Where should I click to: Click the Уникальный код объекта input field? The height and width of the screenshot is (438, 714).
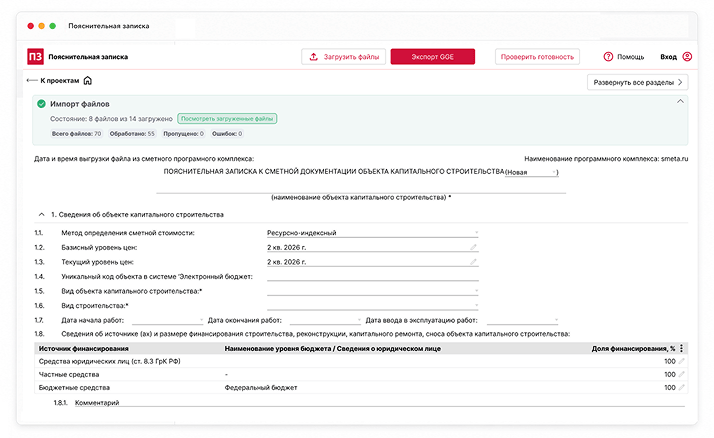(372, 276)
